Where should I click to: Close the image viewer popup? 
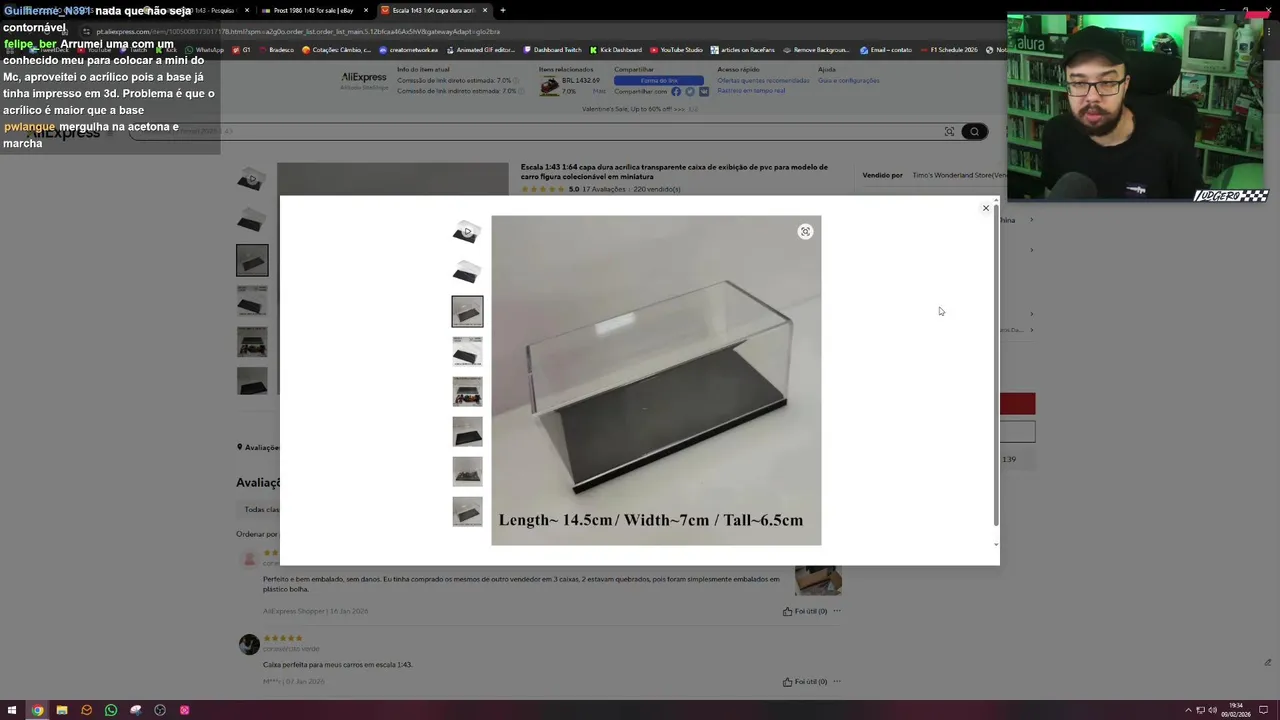(x=985, y=208)
